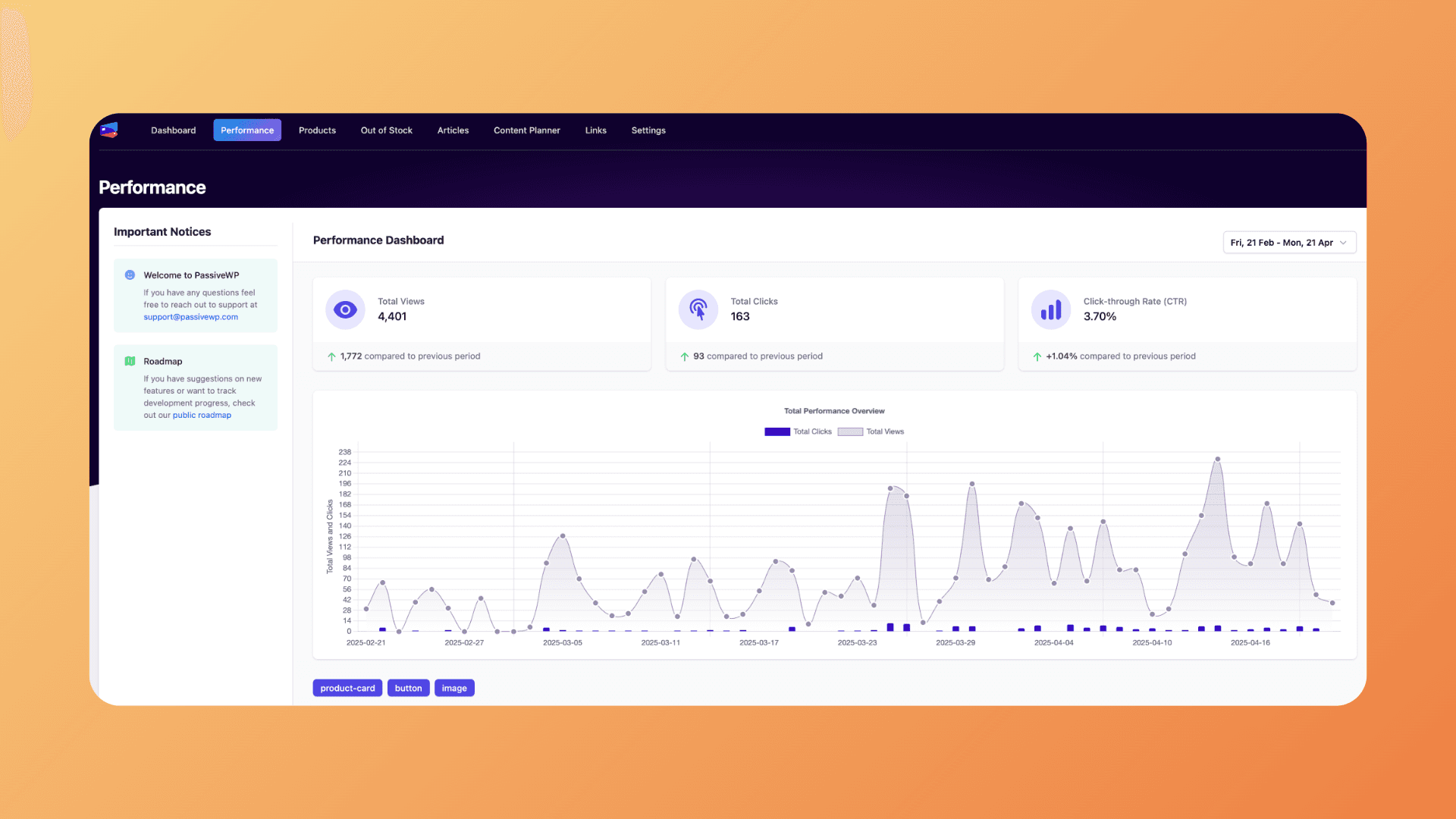Click the bar chart icon on CTR card
The height and width of the screenshot is (819, 1456).
point(1050,309)
